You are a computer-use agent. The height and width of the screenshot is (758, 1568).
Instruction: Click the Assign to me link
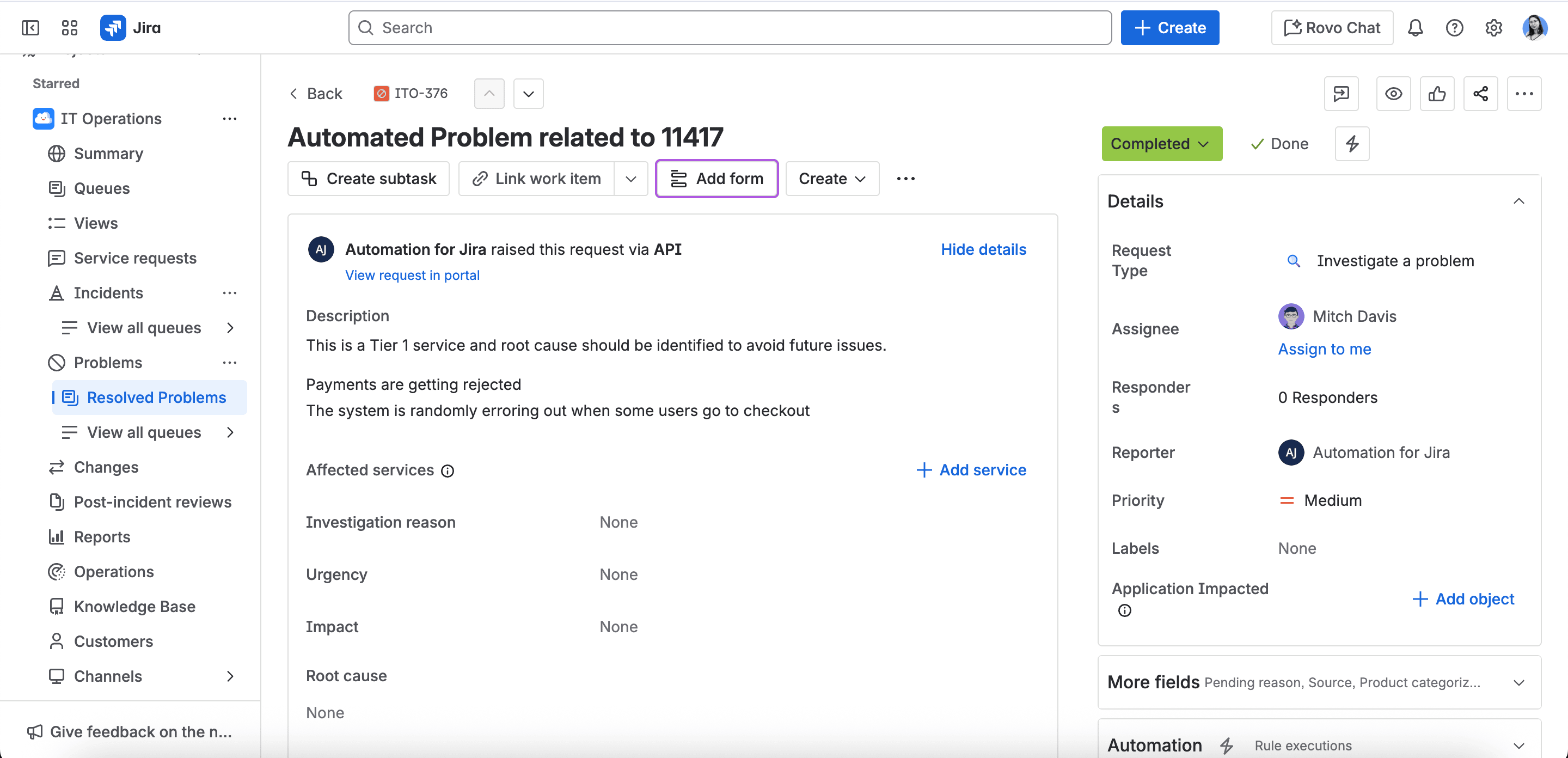tap(1324, 349)
